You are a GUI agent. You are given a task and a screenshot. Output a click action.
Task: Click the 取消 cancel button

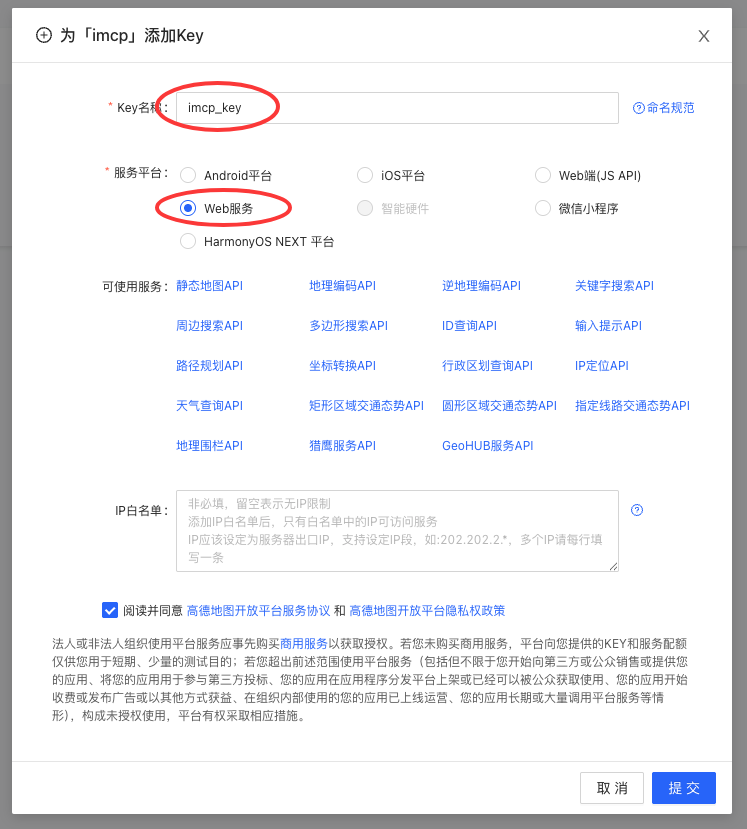tap(612, 788)
